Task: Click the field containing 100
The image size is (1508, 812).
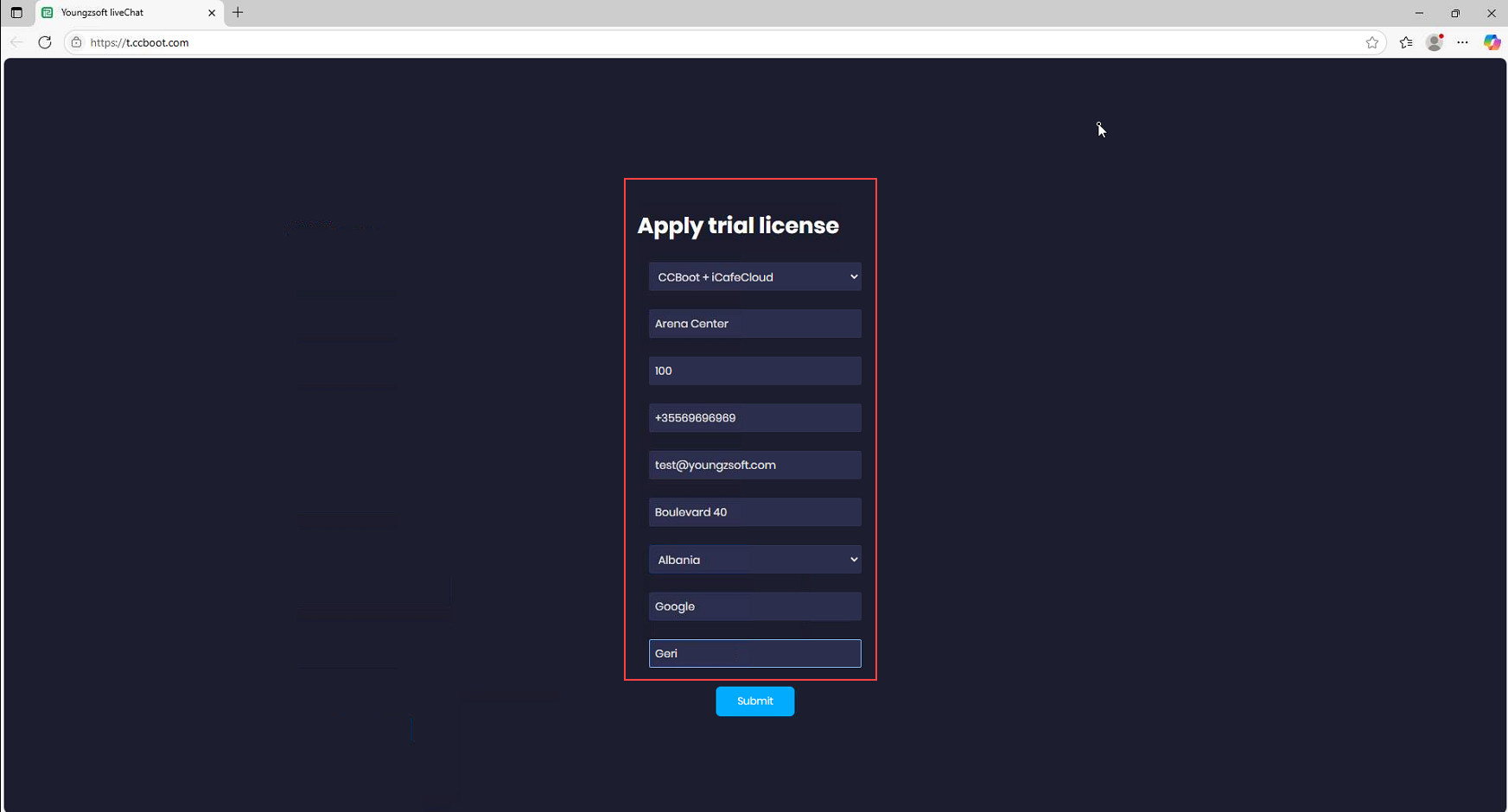Action: pyautogui.click(x=754, y=371)
